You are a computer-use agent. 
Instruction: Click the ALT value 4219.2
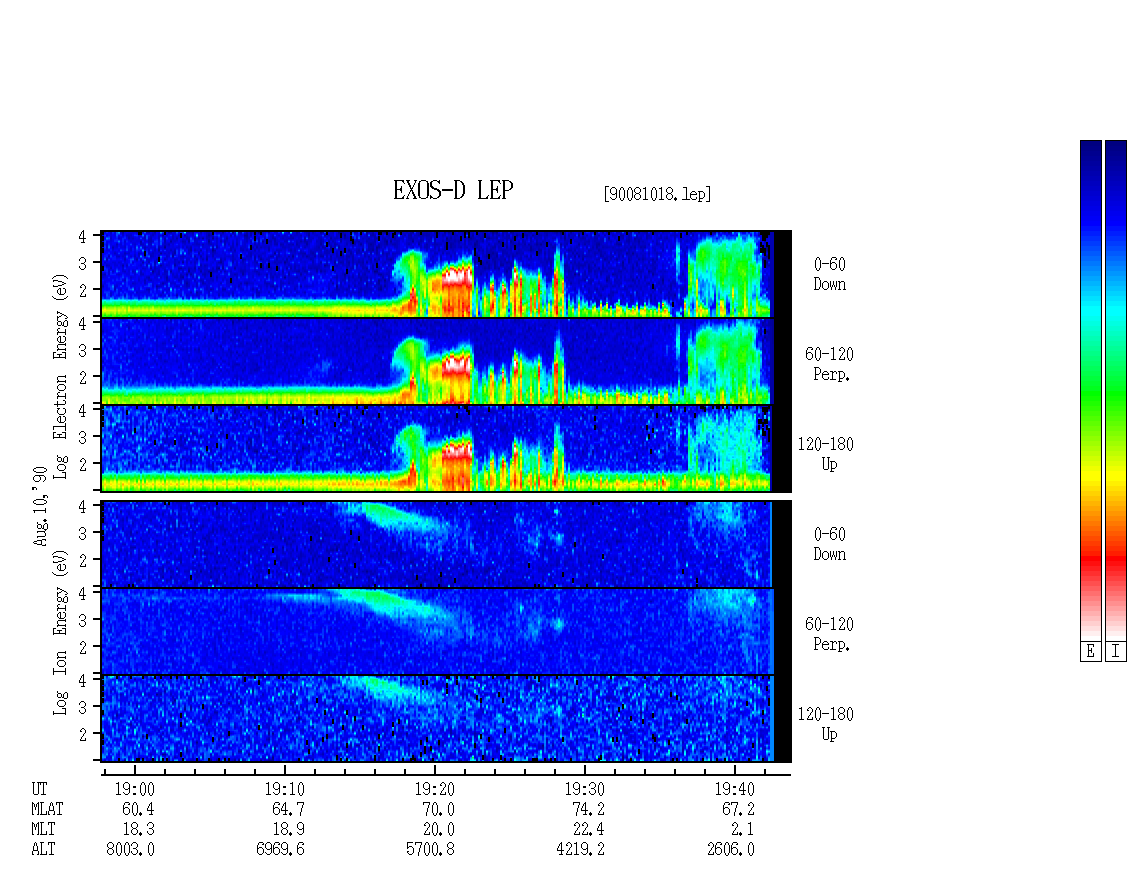[580, 850]
